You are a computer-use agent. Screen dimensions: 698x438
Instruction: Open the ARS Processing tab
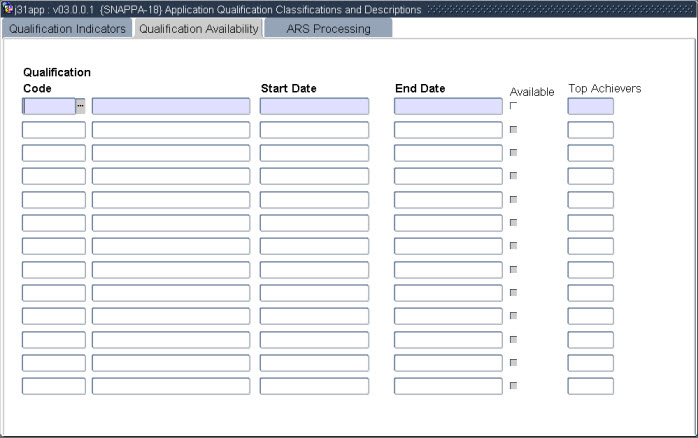pos(328,29)
